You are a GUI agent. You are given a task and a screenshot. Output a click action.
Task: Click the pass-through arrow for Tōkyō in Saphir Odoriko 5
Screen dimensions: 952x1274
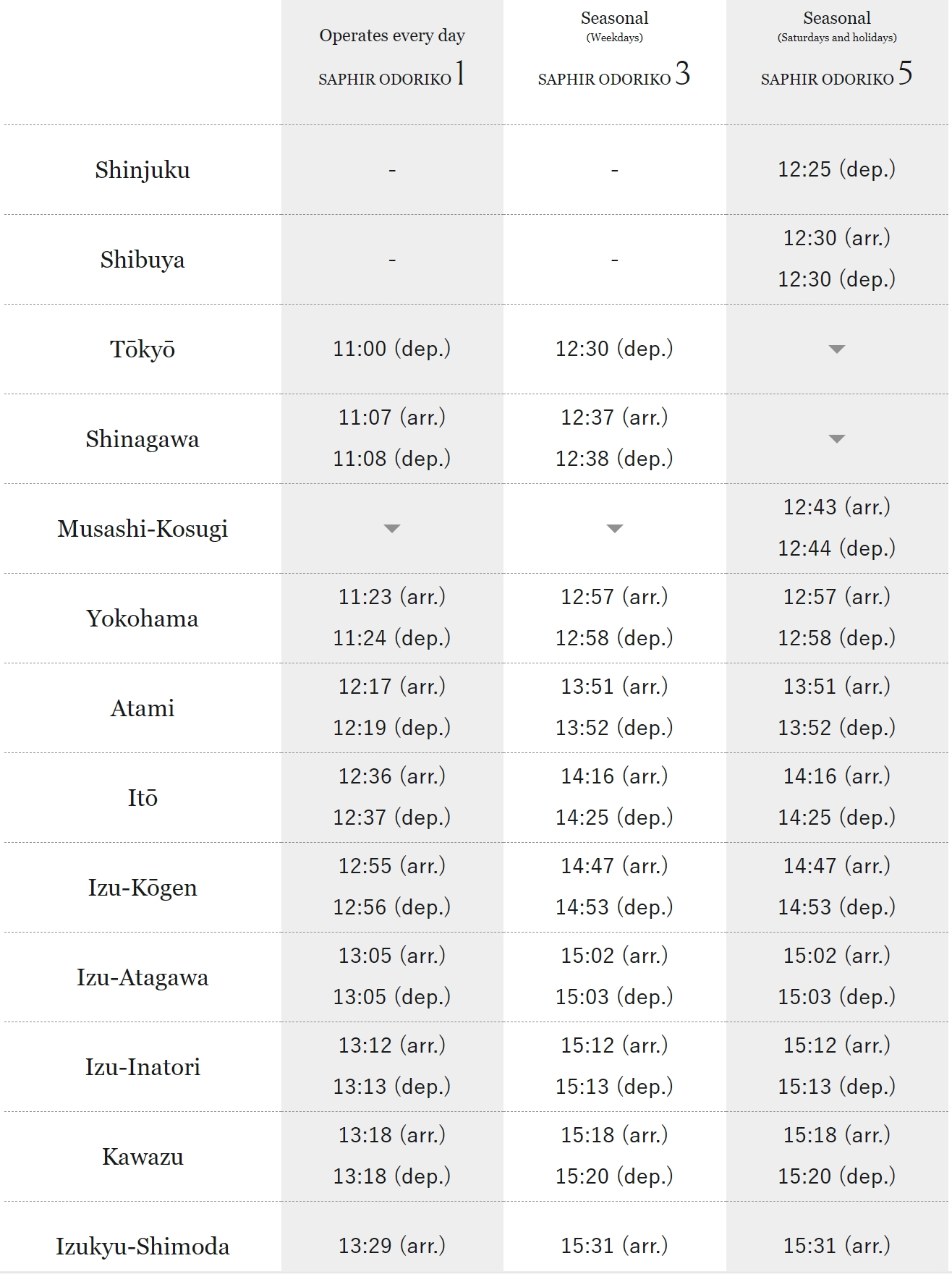click(x=836, y=349)
